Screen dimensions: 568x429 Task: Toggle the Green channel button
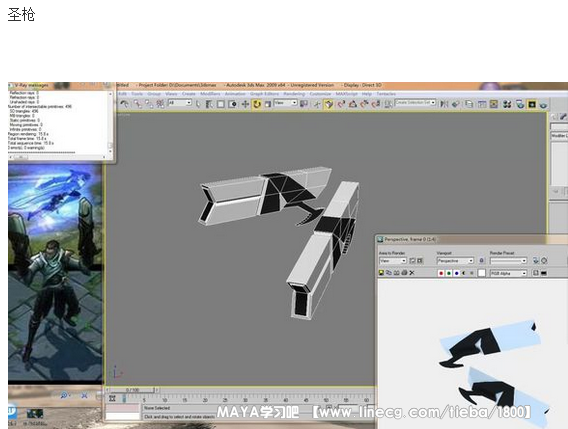coord(449,273)
